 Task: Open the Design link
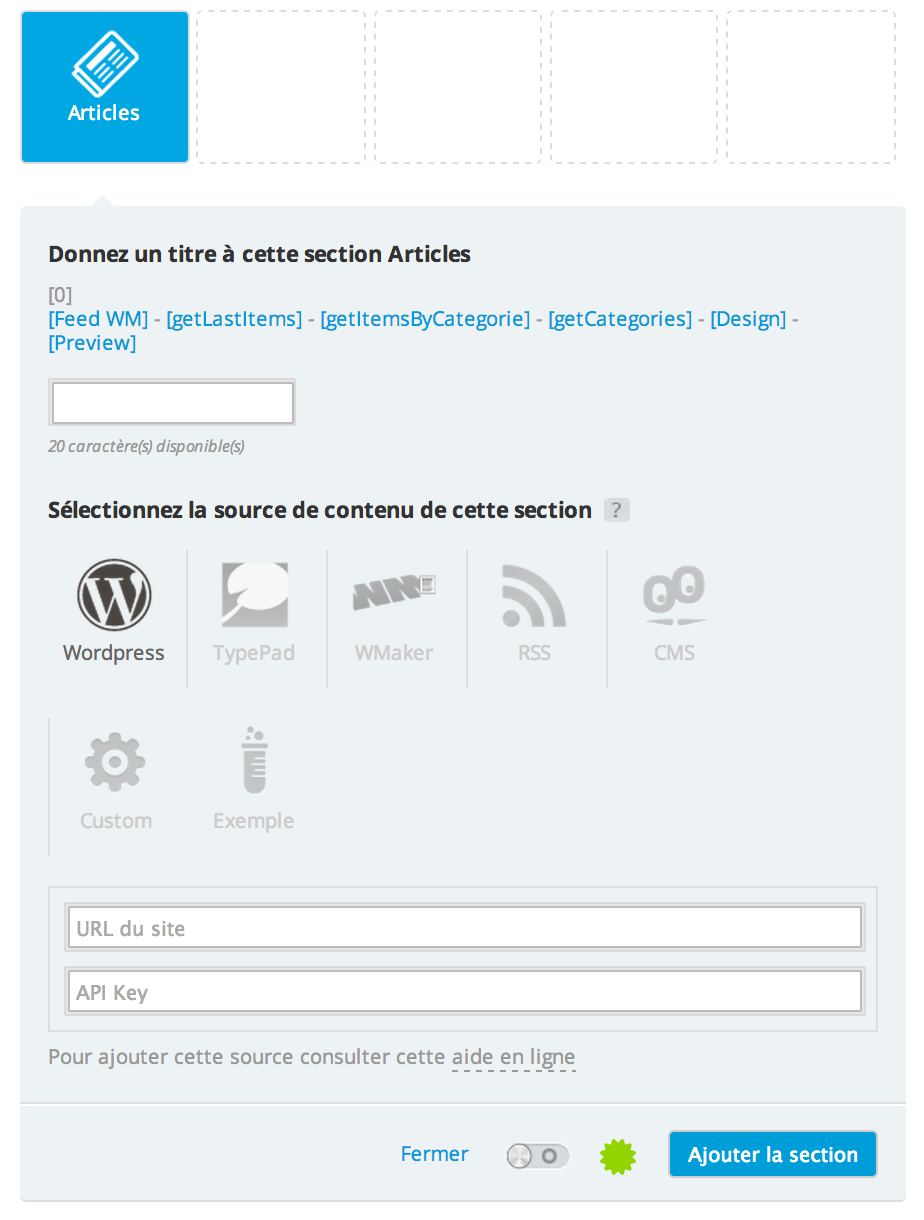[x=748, y=319]
